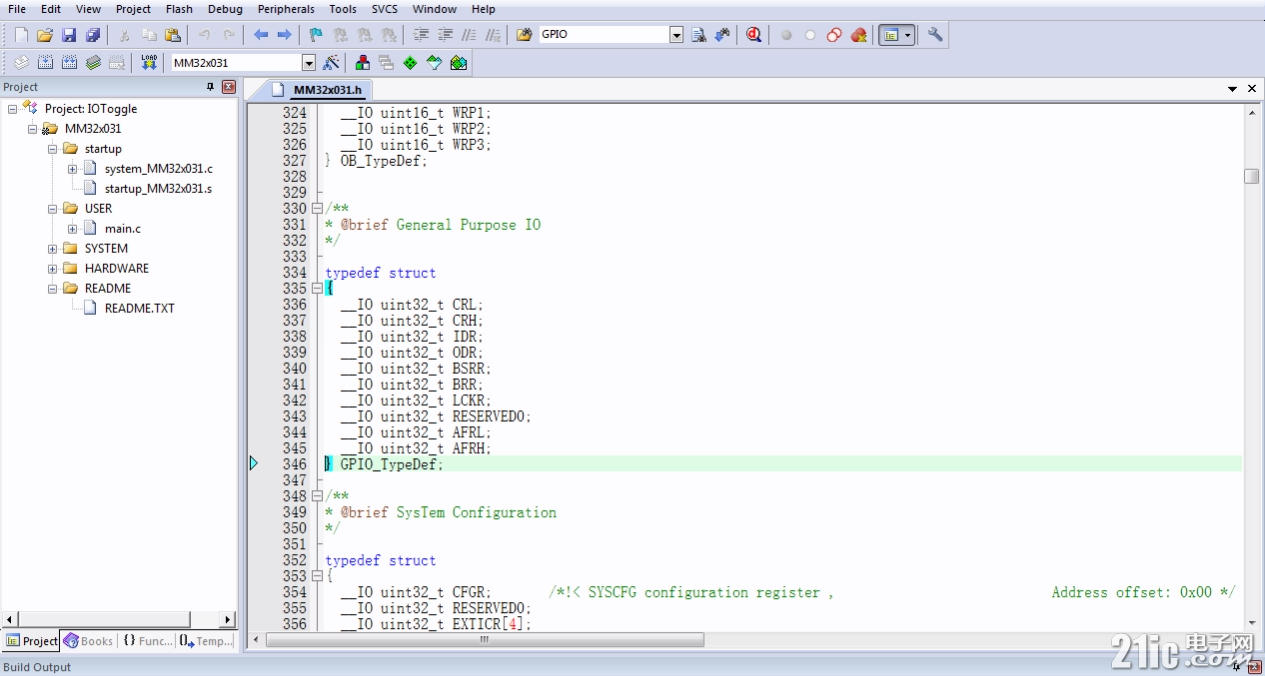Start or stop the debug session
1265x676 pixels.
pyautogui.click(x=753, y=35)
